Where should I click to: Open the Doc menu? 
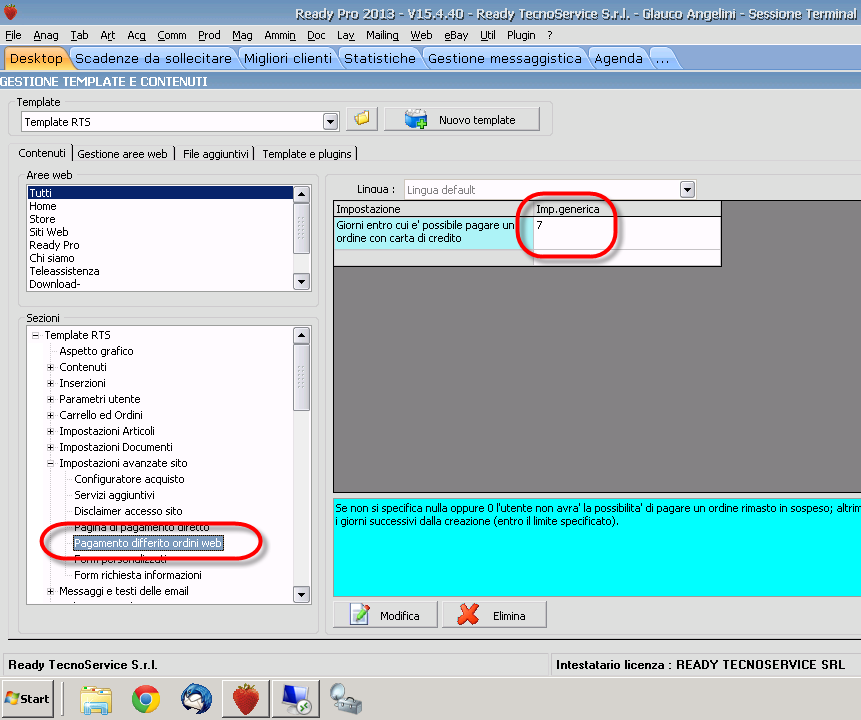coord(316,35)
